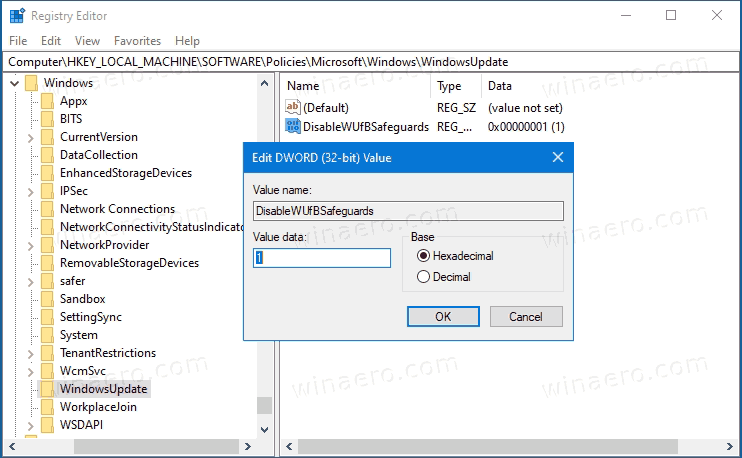Select the DisableWUfBSafeguards DWORD icon
Viewport: 742px width, 458px height.
click(292, 126)
